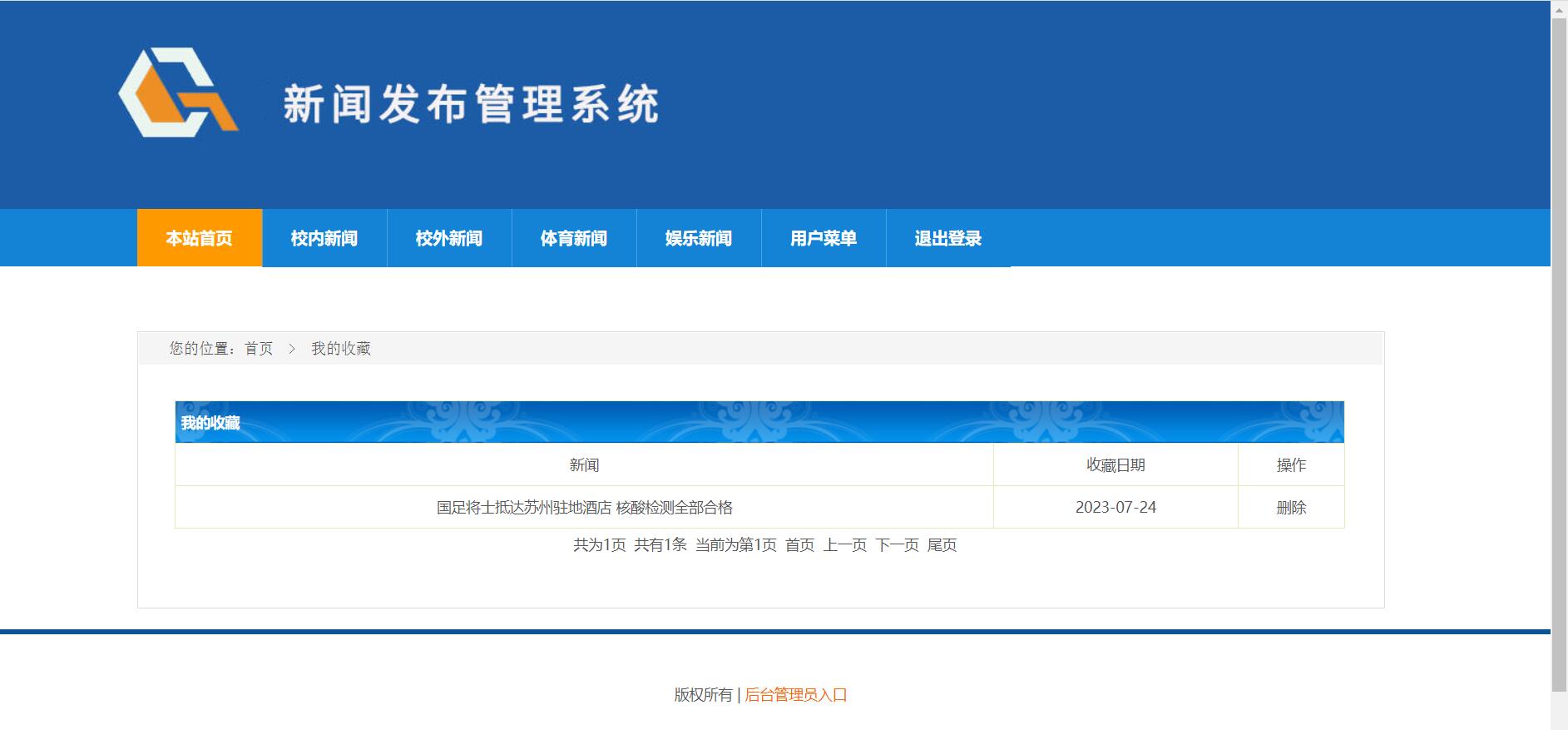Jump to 尾页 in pagination
This screenshot has height=730, width=1568.
coord(942,545)
